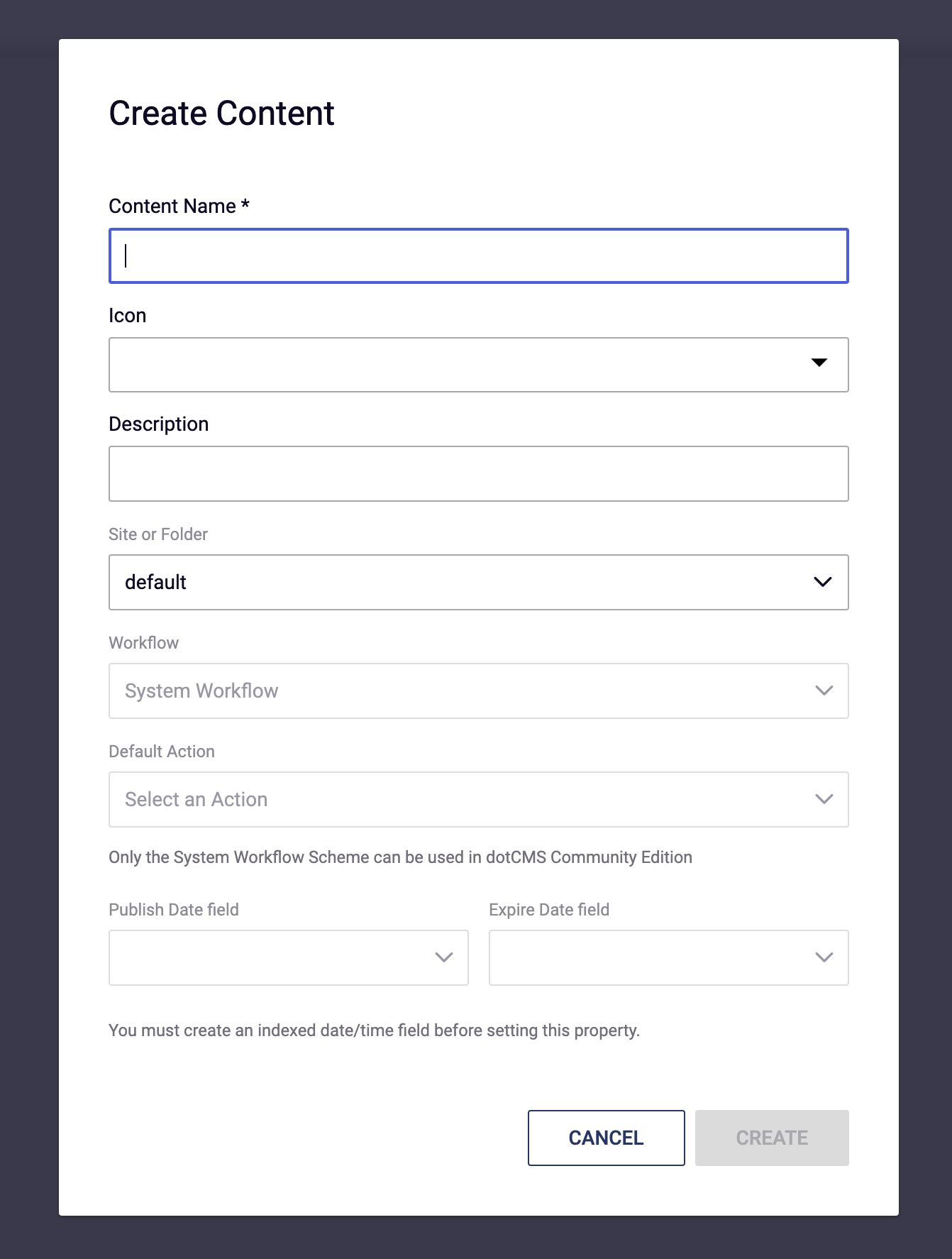952x1259 pixels.
Task: Click the Publish Date field chevron
Action: [x=443, y=957]
